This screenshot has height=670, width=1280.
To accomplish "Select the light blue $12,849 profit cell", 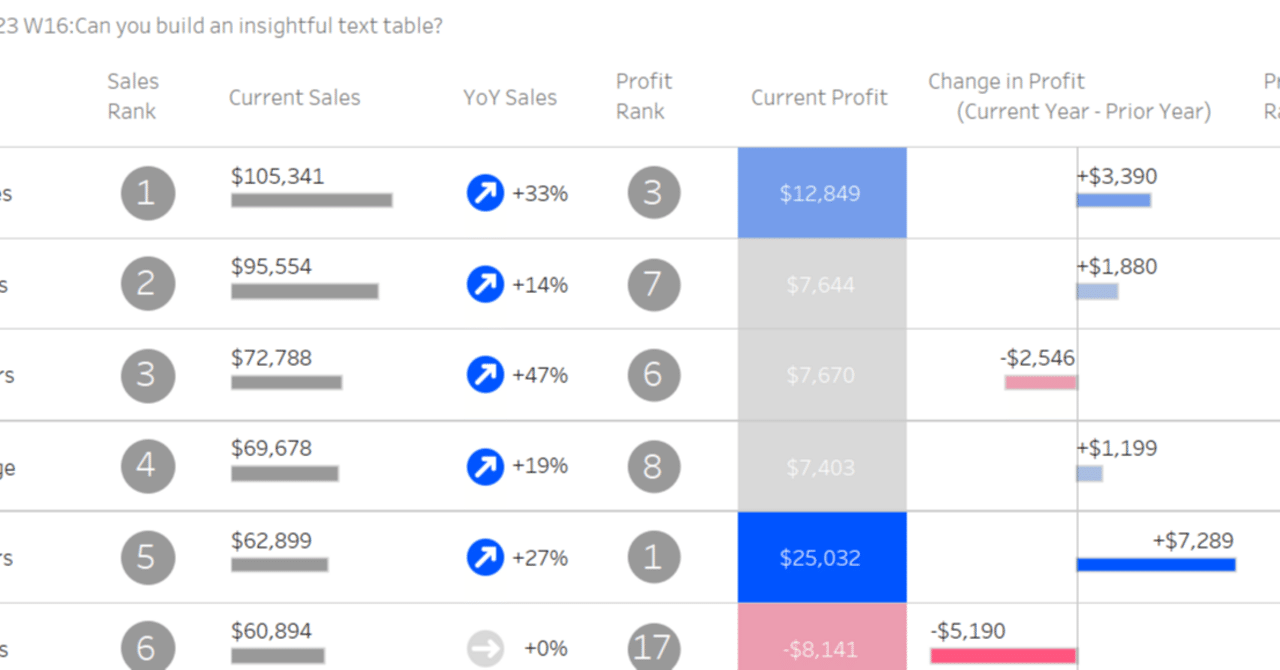I will click(x=822, y=193).
